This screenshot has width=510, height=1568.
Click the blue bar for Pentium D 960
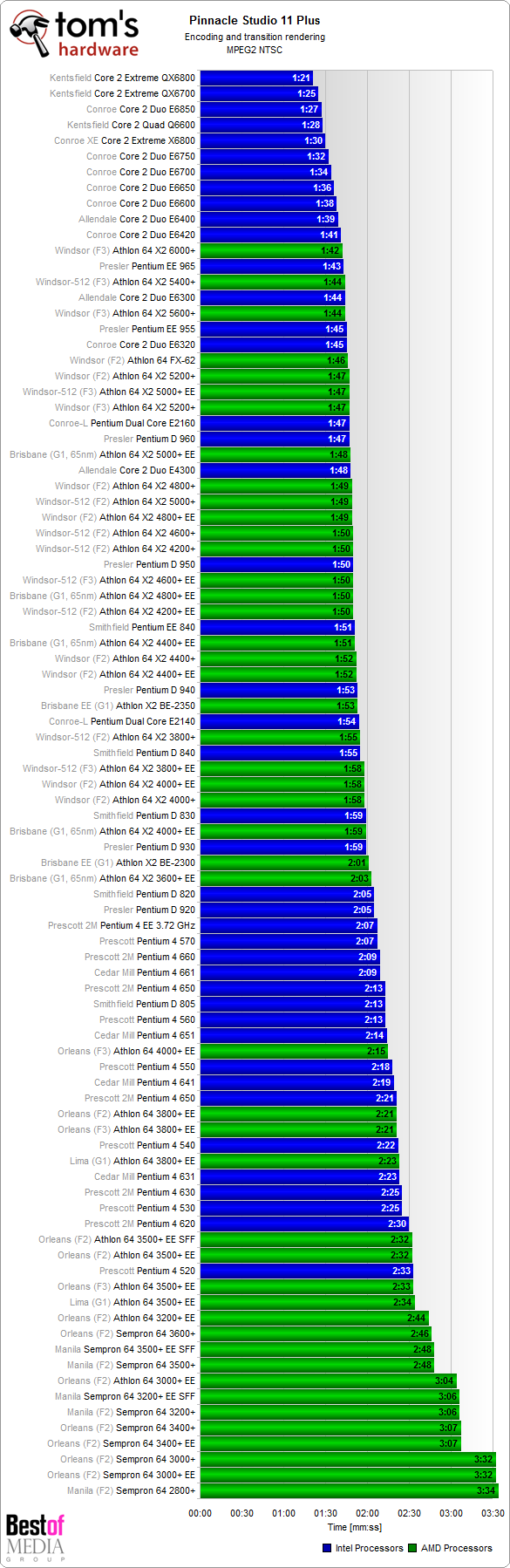click(x=275, y=439)
